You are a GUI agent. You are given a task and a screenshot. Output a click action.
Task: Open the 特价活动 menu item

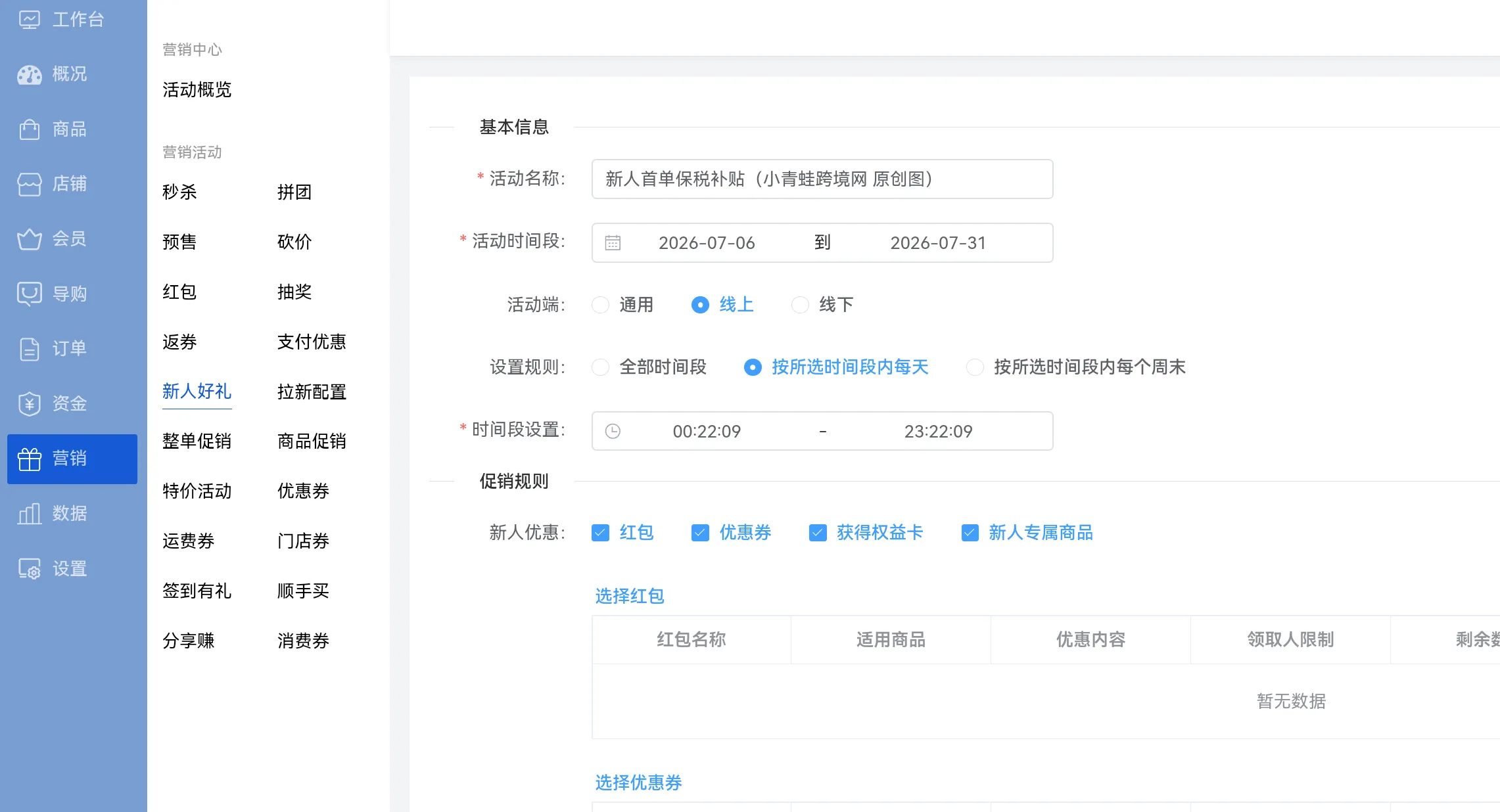pyautogui.click(x=197, y=491)
